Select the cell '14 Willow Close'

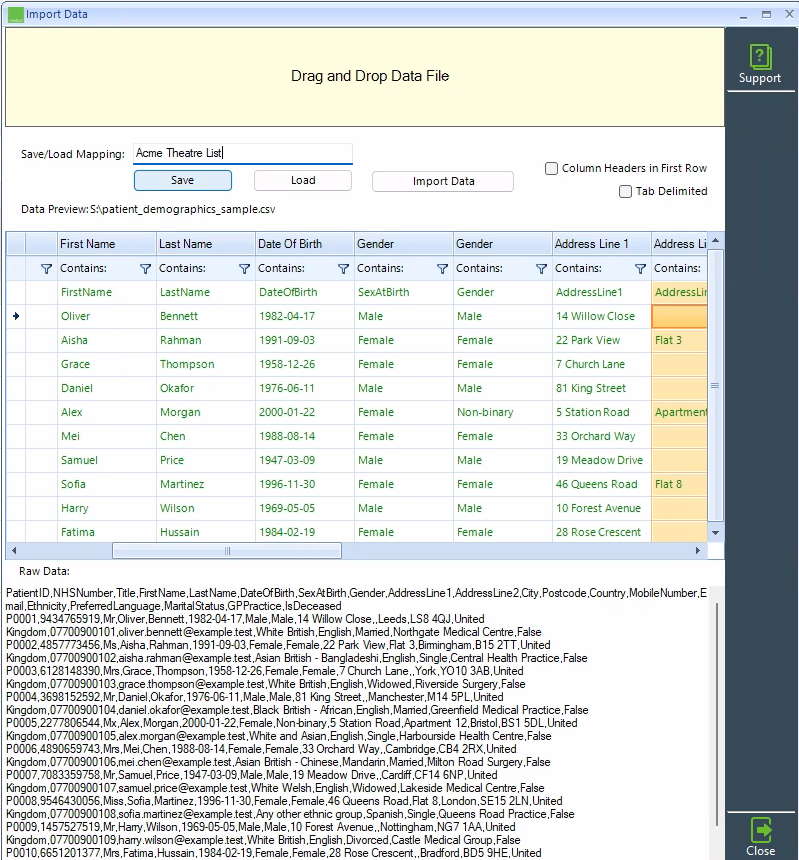[602, 316]
